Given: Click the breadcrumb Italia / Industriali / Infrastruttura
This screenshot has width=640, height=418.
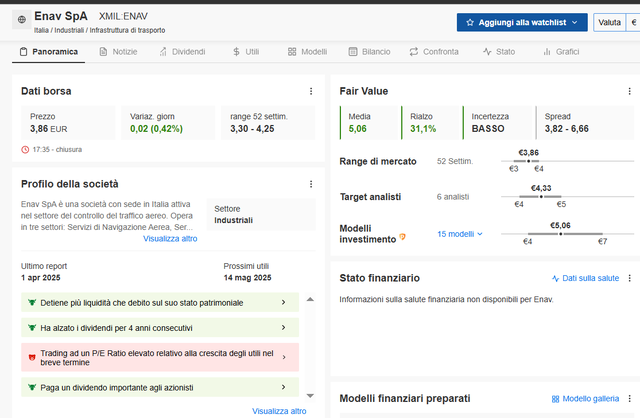Looking at the screenshot, I should (100, 31).
